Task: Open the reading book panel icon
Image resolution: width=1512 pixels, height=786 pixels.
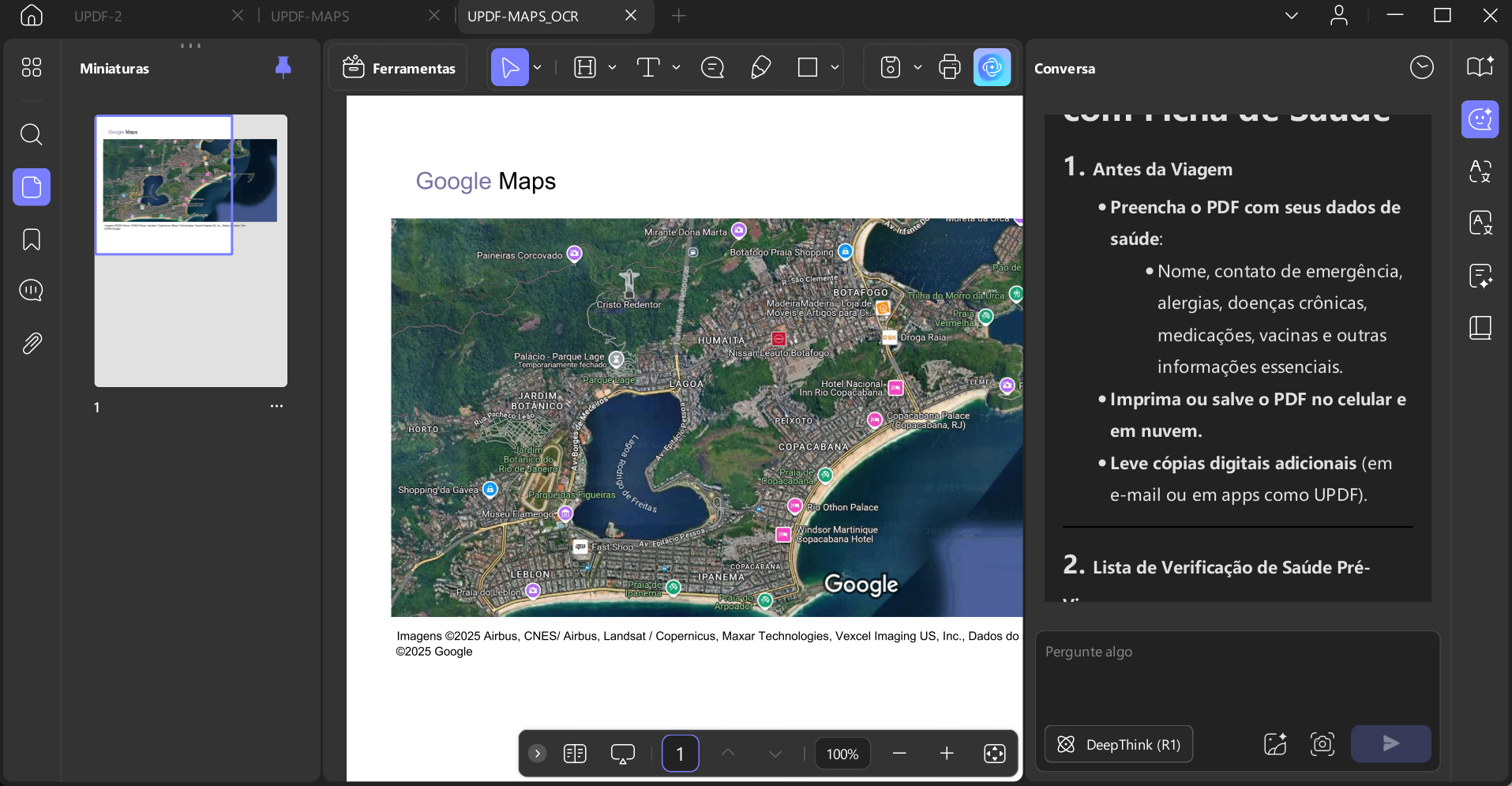Action: (1480, 328)
